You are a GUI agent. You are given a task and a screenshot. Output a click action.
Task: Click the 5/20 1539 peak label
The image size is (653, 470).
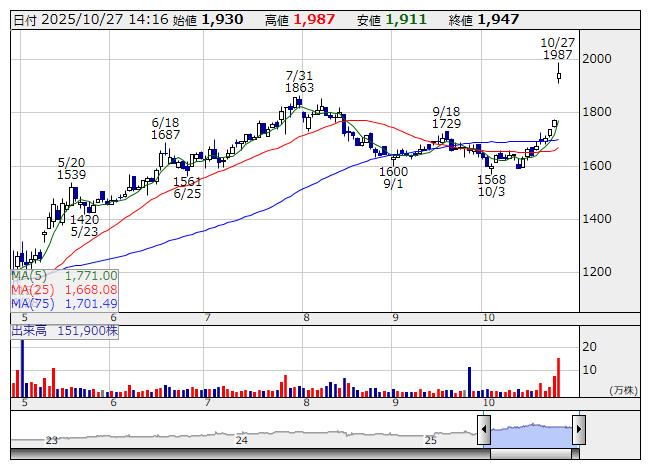pos(72,169)
